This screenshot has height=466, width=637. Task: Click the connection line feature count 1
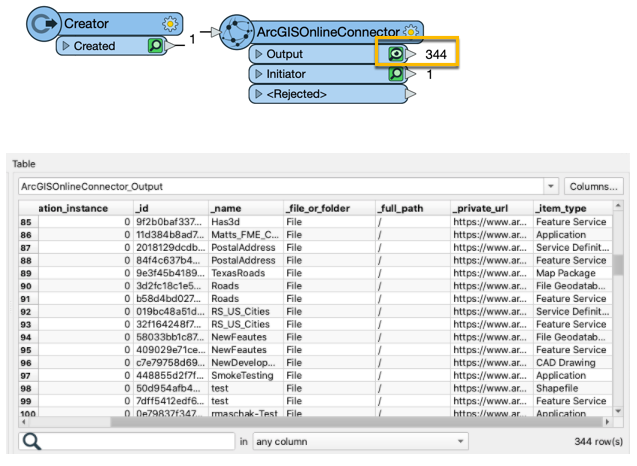pos(192,39)
